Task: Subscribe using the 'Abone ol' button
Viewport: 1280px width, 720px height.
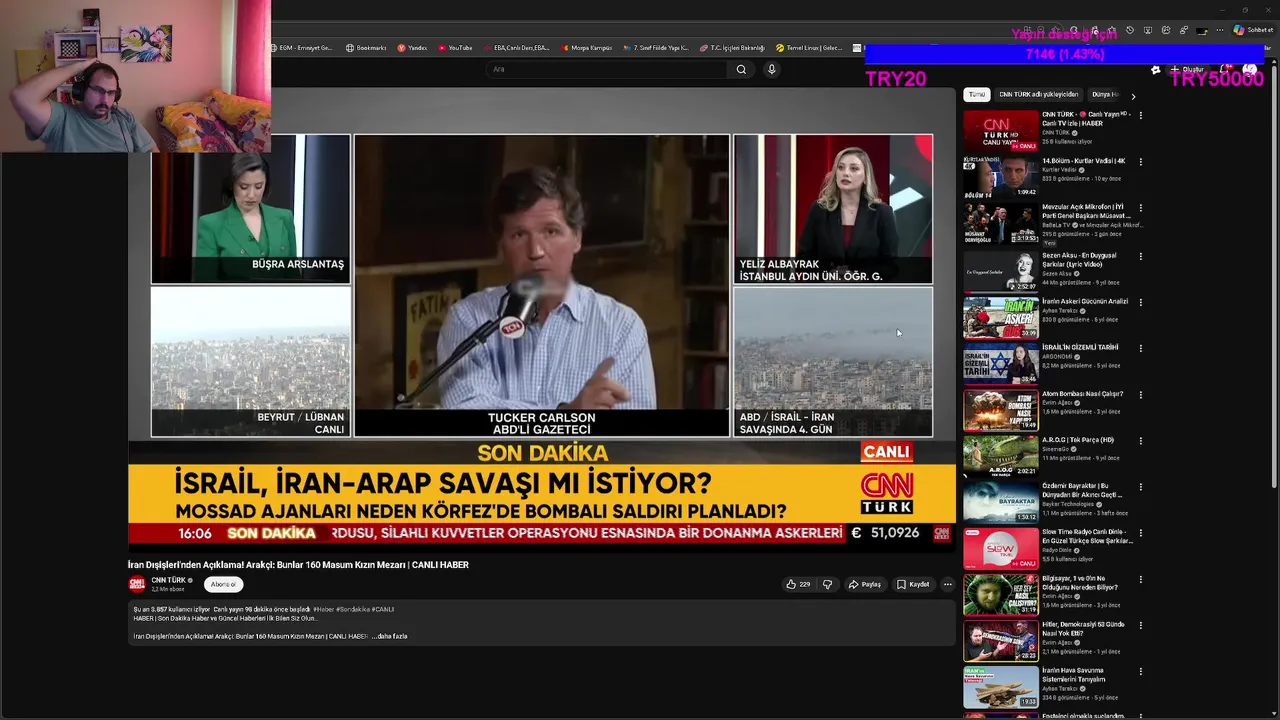Action: (223, 584)
